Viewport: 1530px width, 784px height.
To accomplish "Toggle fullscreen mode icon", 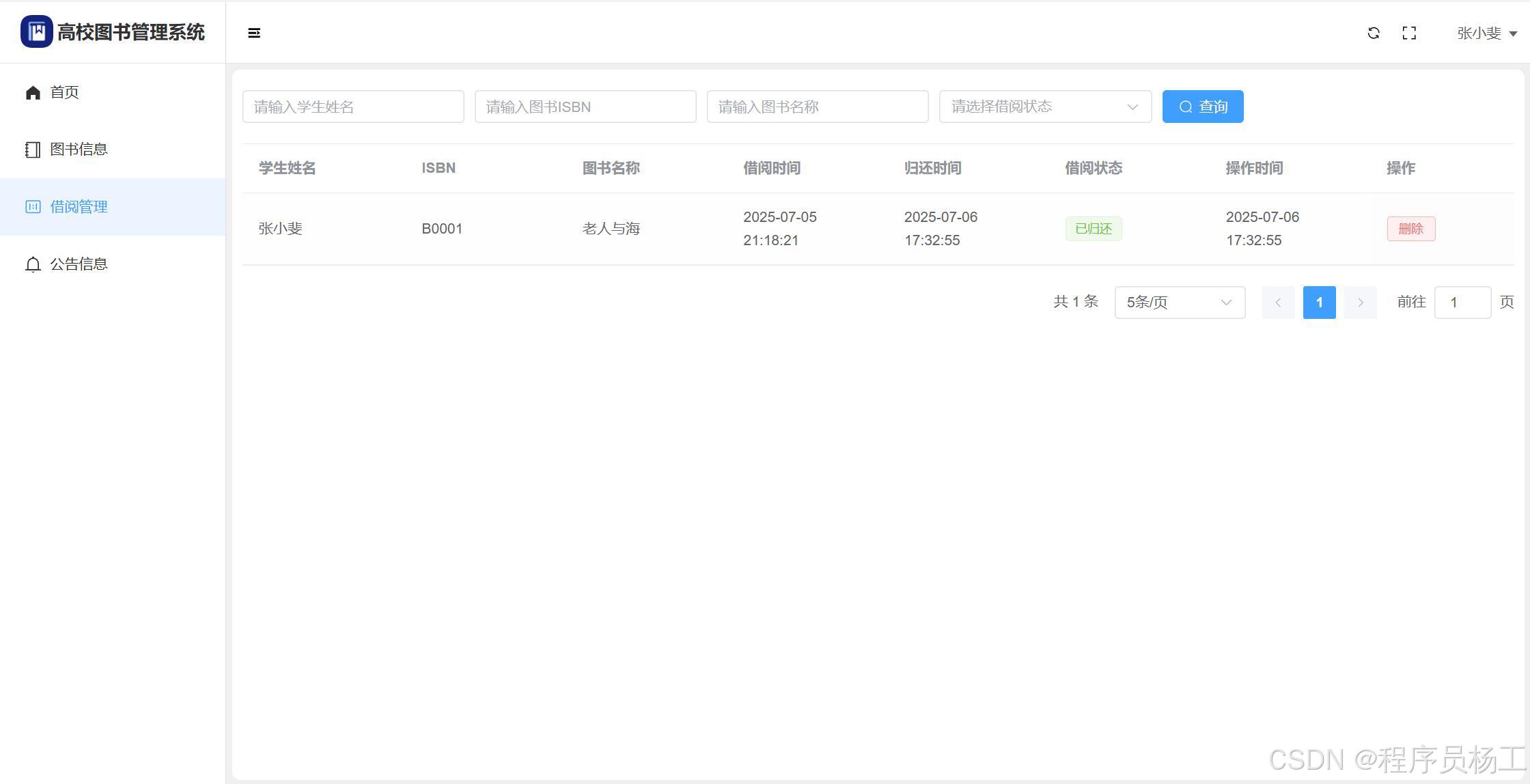I will pos(1409,33).
